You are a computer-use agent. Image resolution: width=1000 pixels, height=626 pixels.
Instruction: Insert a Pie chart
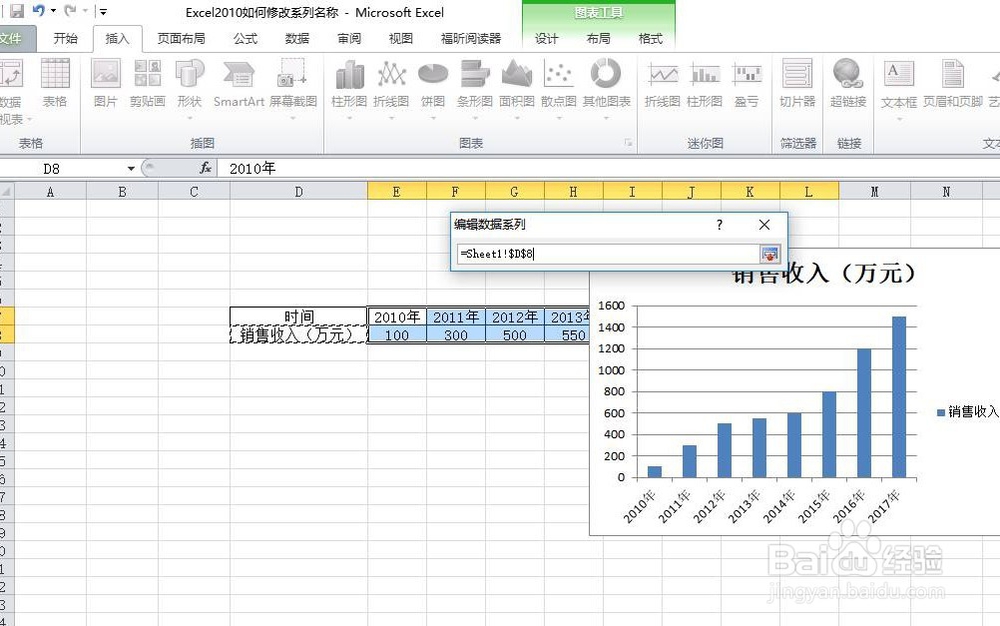pos(432,85)
